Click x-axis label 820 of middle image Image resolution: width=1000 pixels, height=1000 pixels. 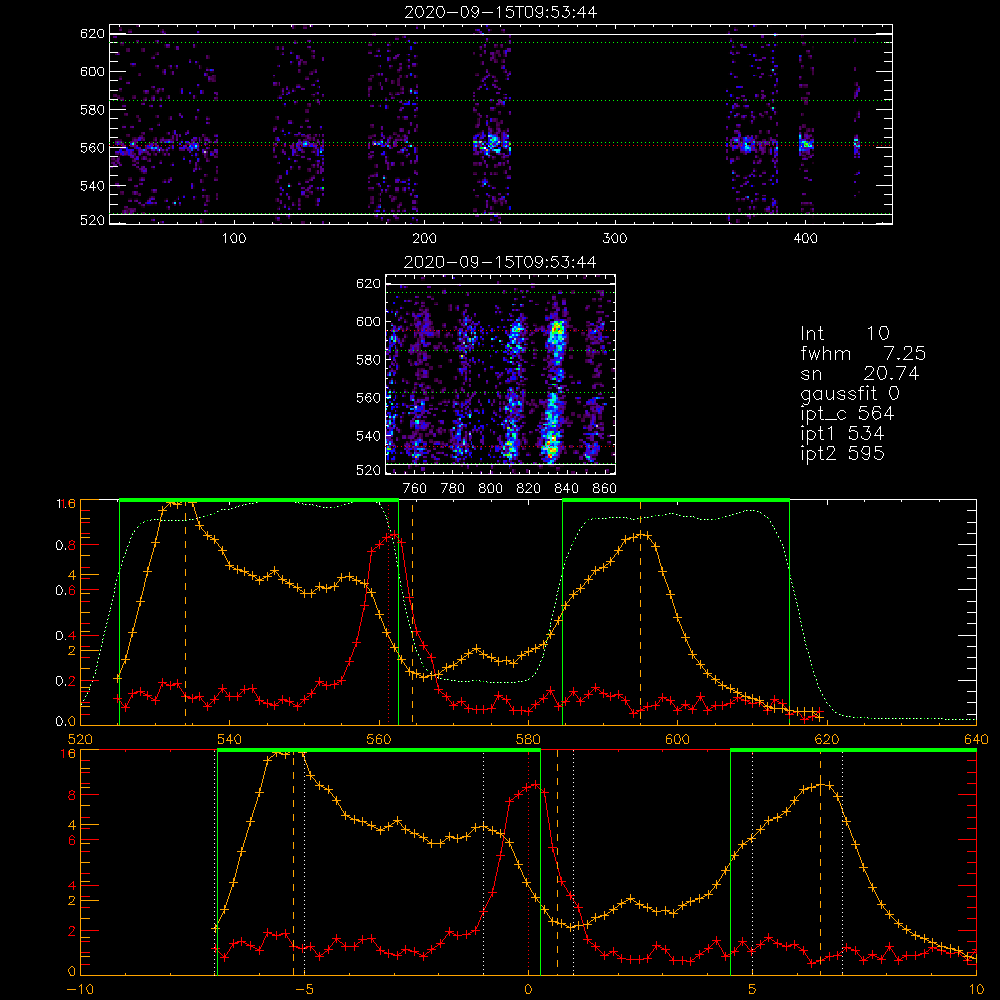tap(529, 489)
